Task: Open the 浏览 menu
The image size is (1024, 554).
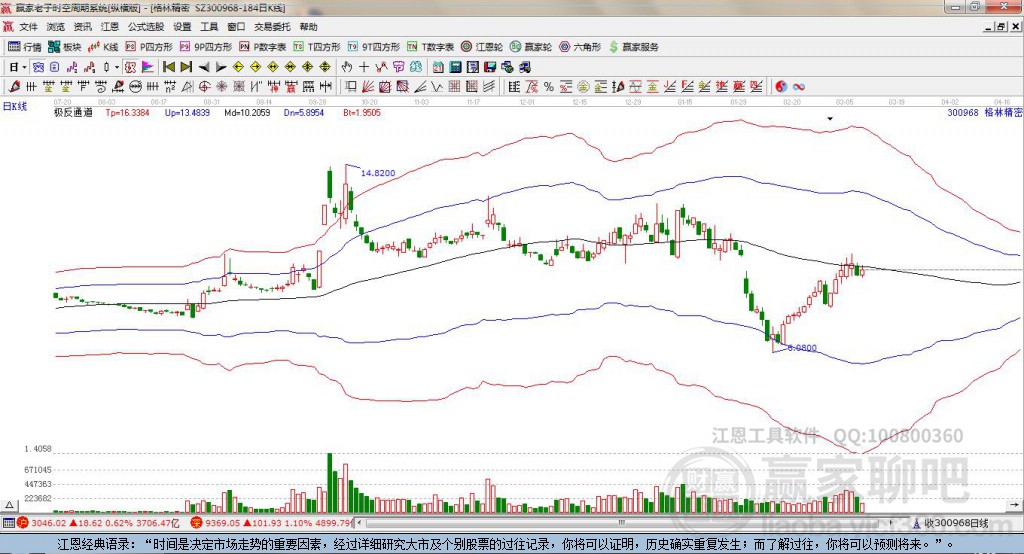Action: click(56, 27)
